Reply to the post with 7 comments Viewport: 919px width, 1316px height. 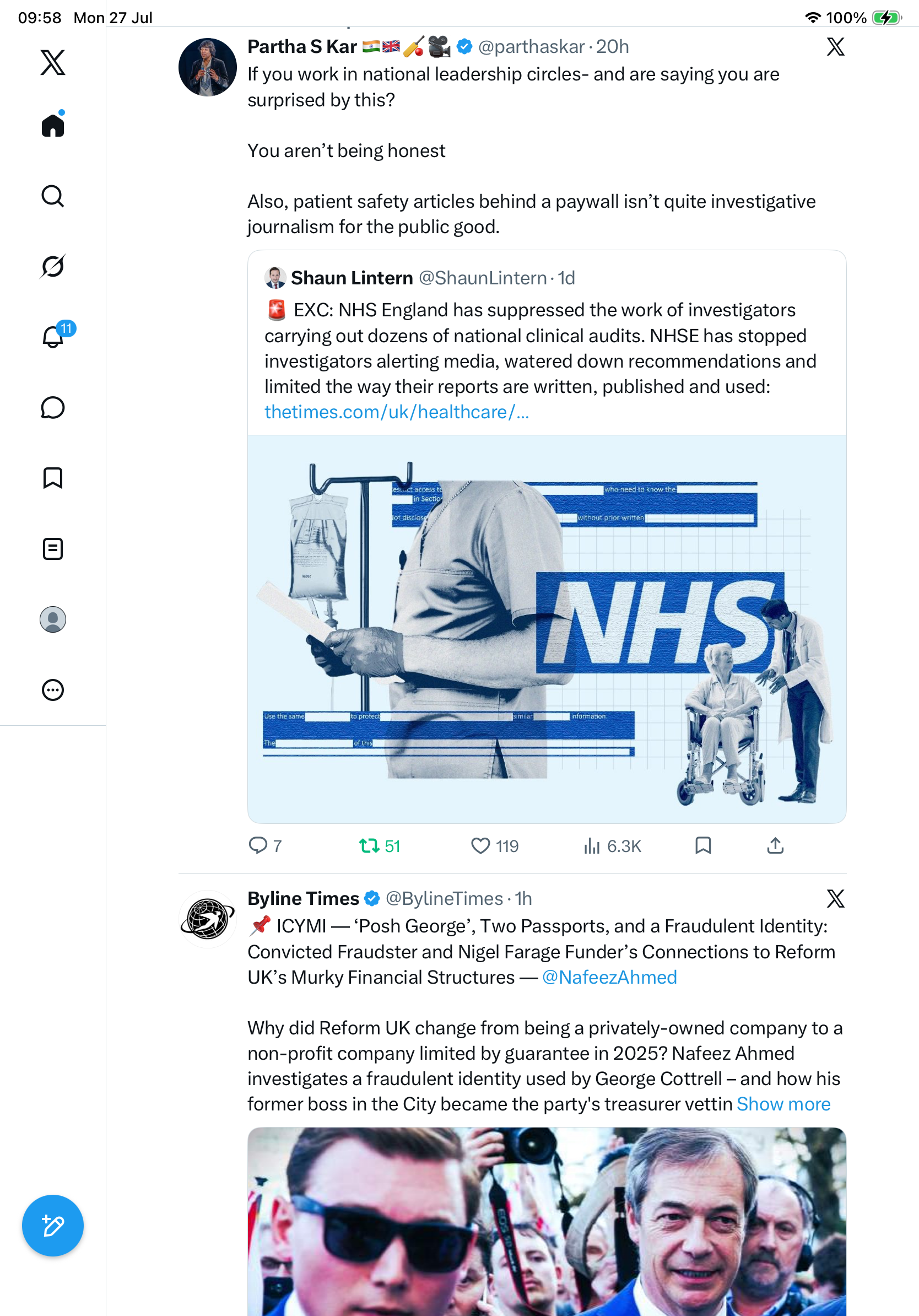pos(264,846)
